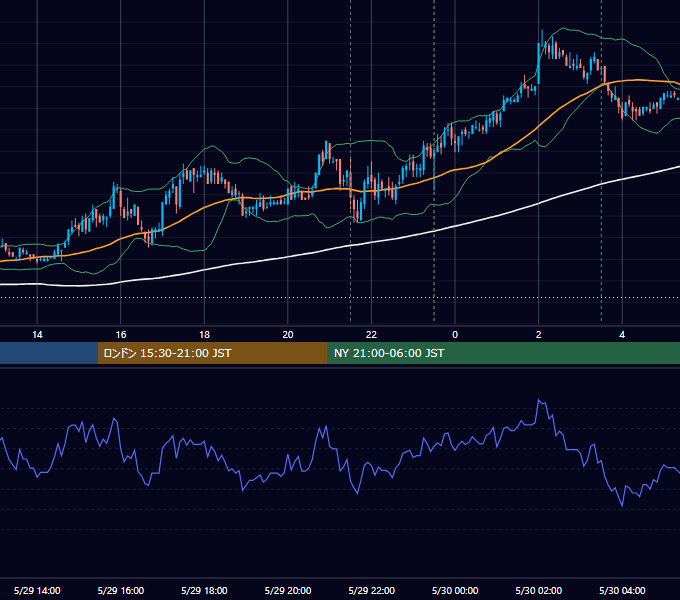Click the 0 hour label on price chart axis
Viewport: 680px width, 600px height.
[x=455, y=335]
